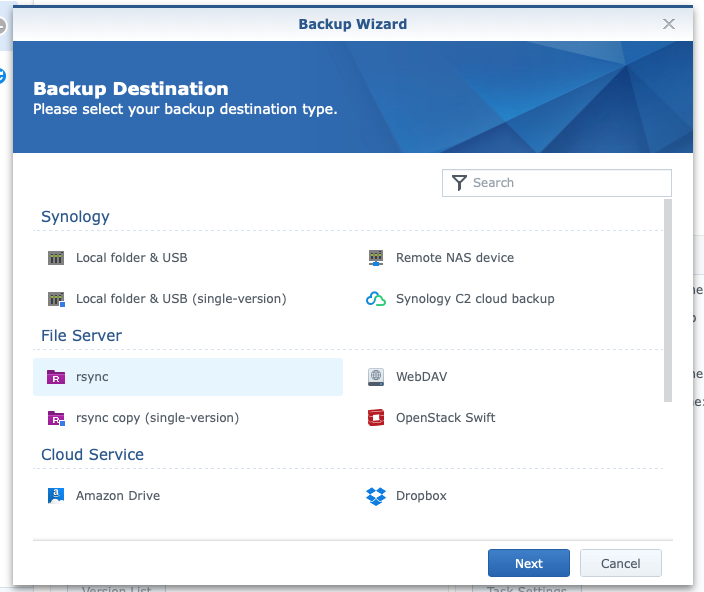The image size is (704, 592).
Task: Pick Local folder & USB (single-version) icon
Action: 56,299
